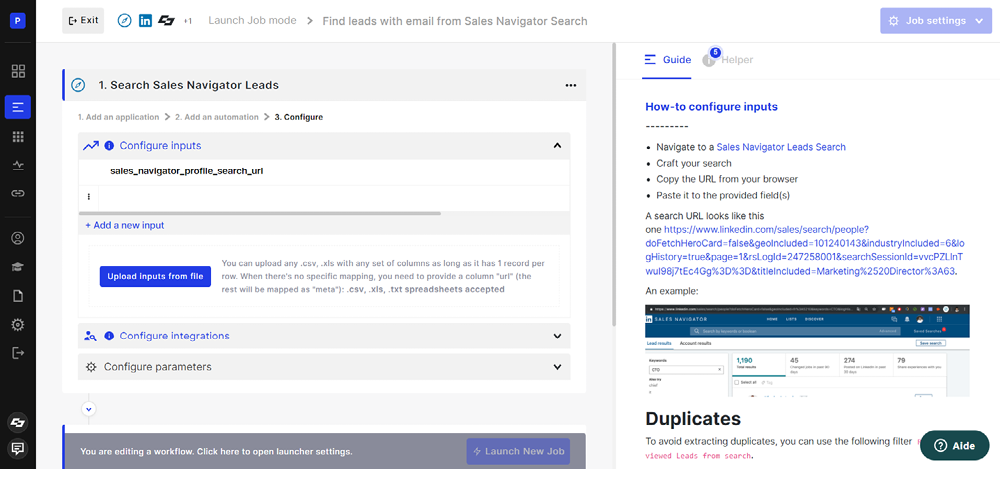Image resolution: width=1000 pixels, height=485 pixels.
Task: Click the info icon next to Configure integrations
Action: click(x=109, y=336)
